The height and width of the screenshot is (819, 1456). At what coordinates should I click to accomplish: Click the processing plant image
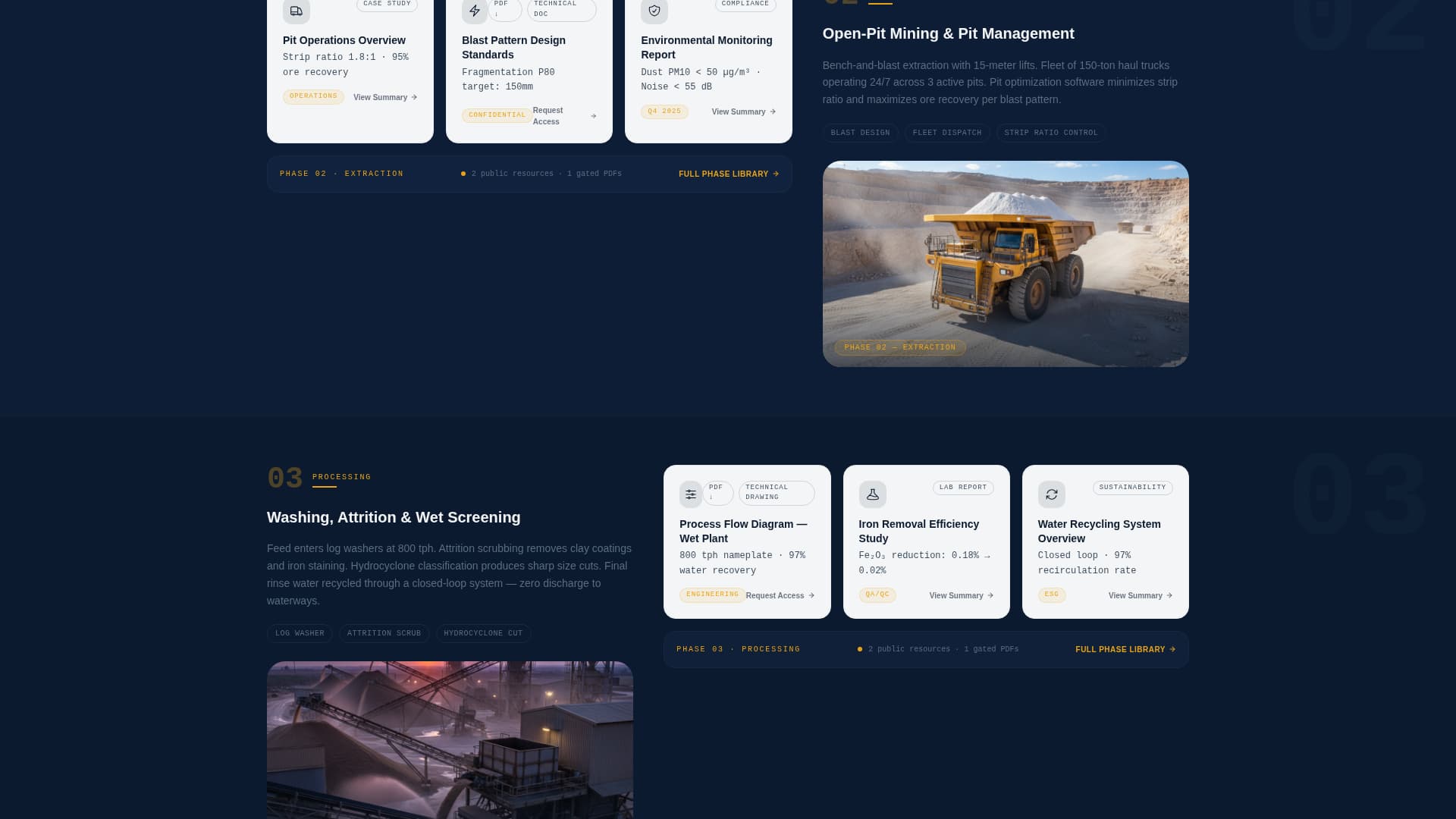click(450, 739)
